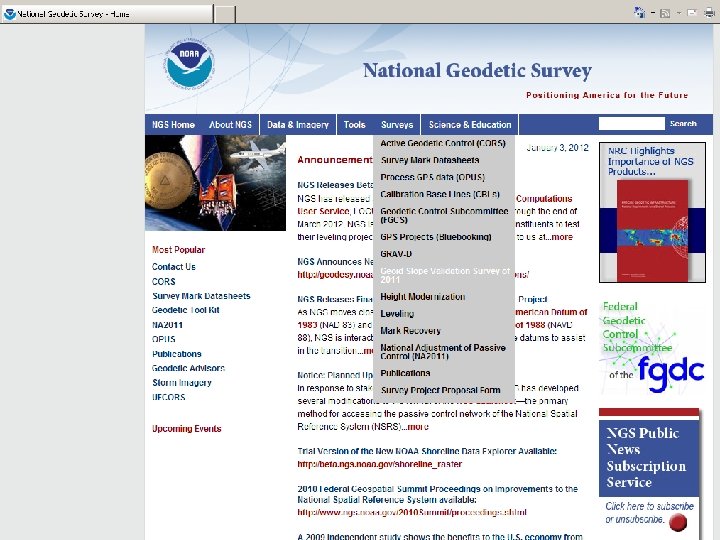Select the National Geodetic Survey tab
720x540 pixels.
click(x=107, y=14)
